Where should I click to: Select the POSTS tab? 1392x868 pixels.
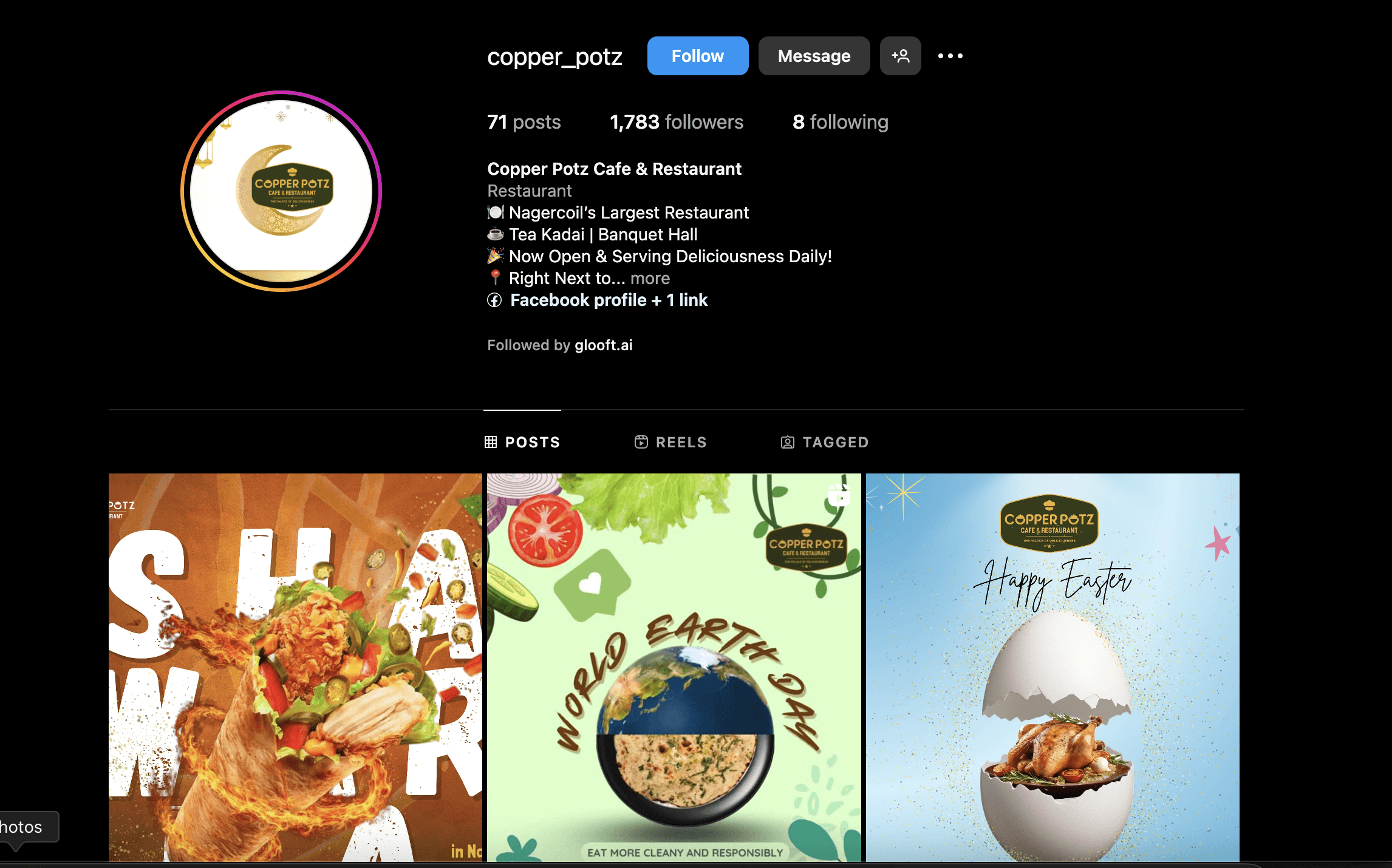click(522, 442)
